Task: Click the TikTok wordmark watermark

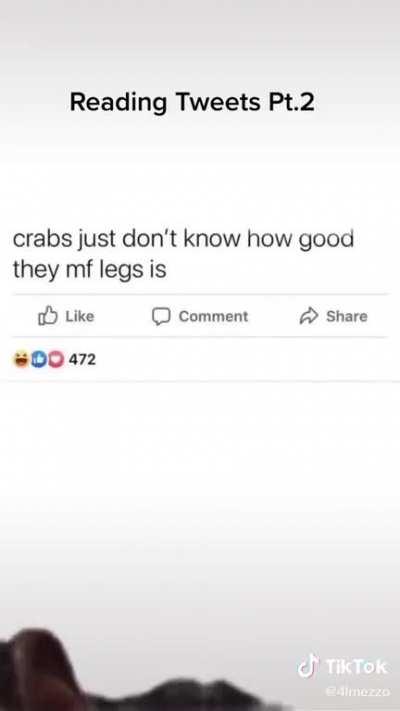Action: [356, 667]
